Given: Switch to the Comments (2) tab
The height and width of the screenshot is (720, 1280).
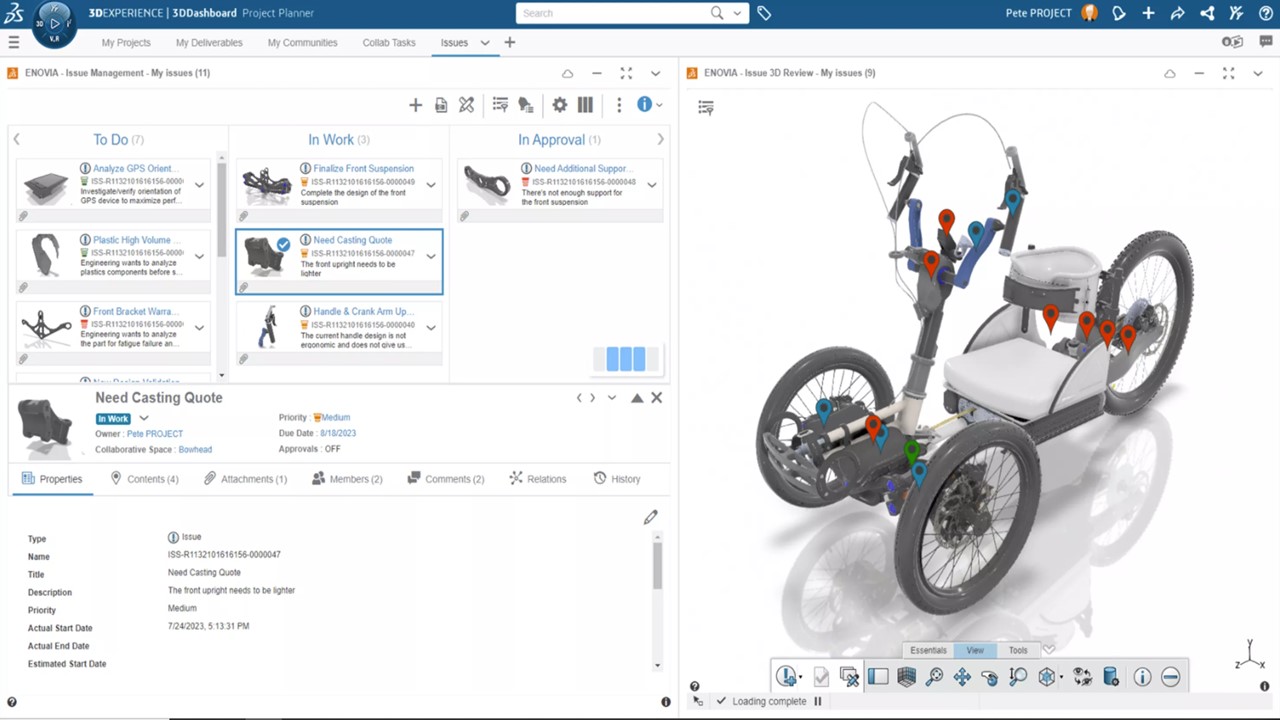Looking at the screenshot, I should click(446, 479).
